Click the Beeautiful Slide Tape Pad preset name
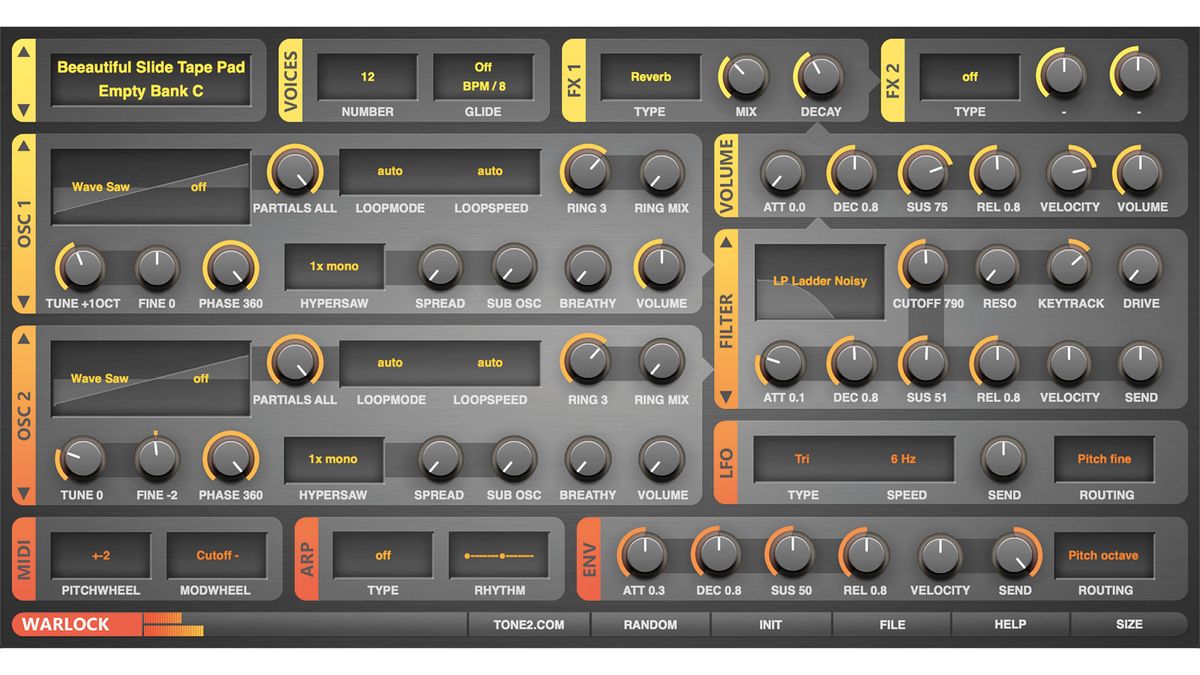This screenshot has width=1200, height=675. coord(150,67)
